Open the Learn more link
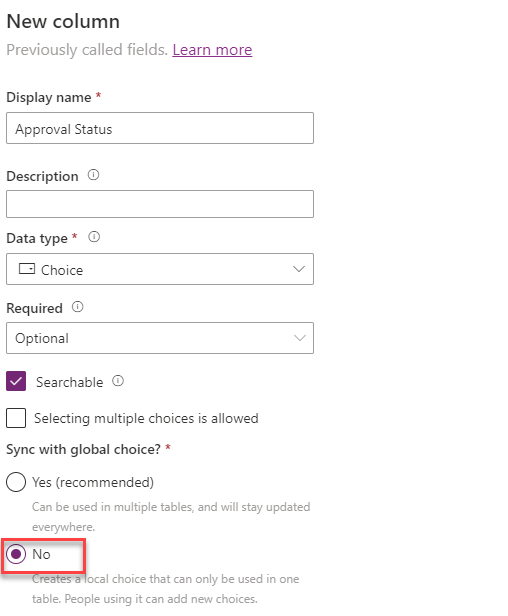The width and height of the screenshot is (508, 616). click(212, 50)
